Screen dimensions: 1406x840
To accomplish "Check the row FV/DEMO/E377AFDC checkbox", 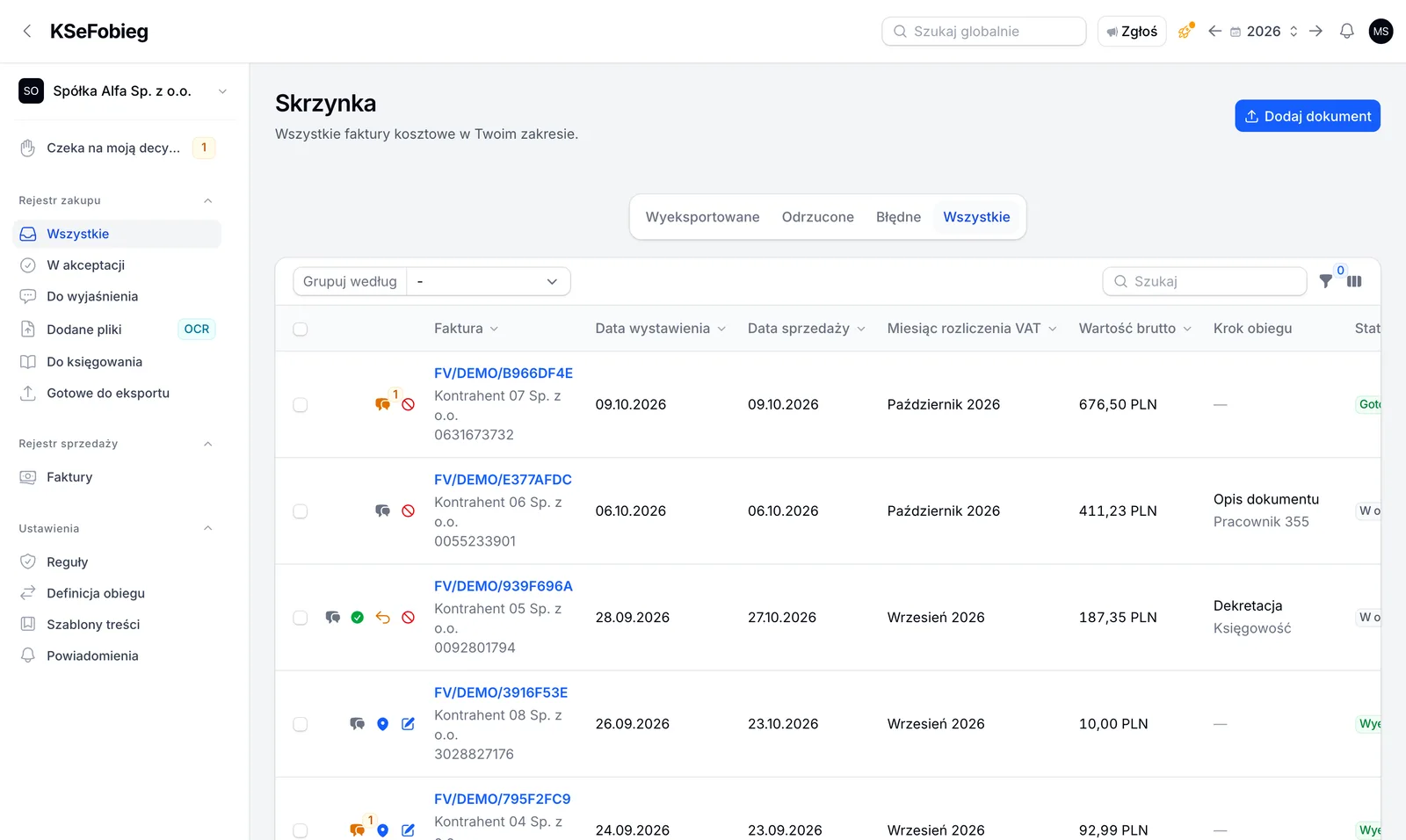I will click(301, 511).
